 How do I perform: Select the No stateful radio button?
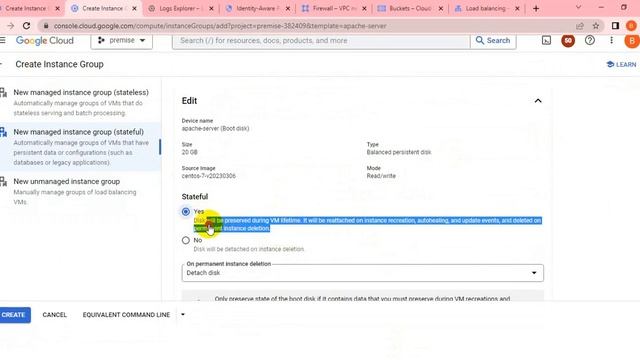pyautogui.click(x=186, y=240)
